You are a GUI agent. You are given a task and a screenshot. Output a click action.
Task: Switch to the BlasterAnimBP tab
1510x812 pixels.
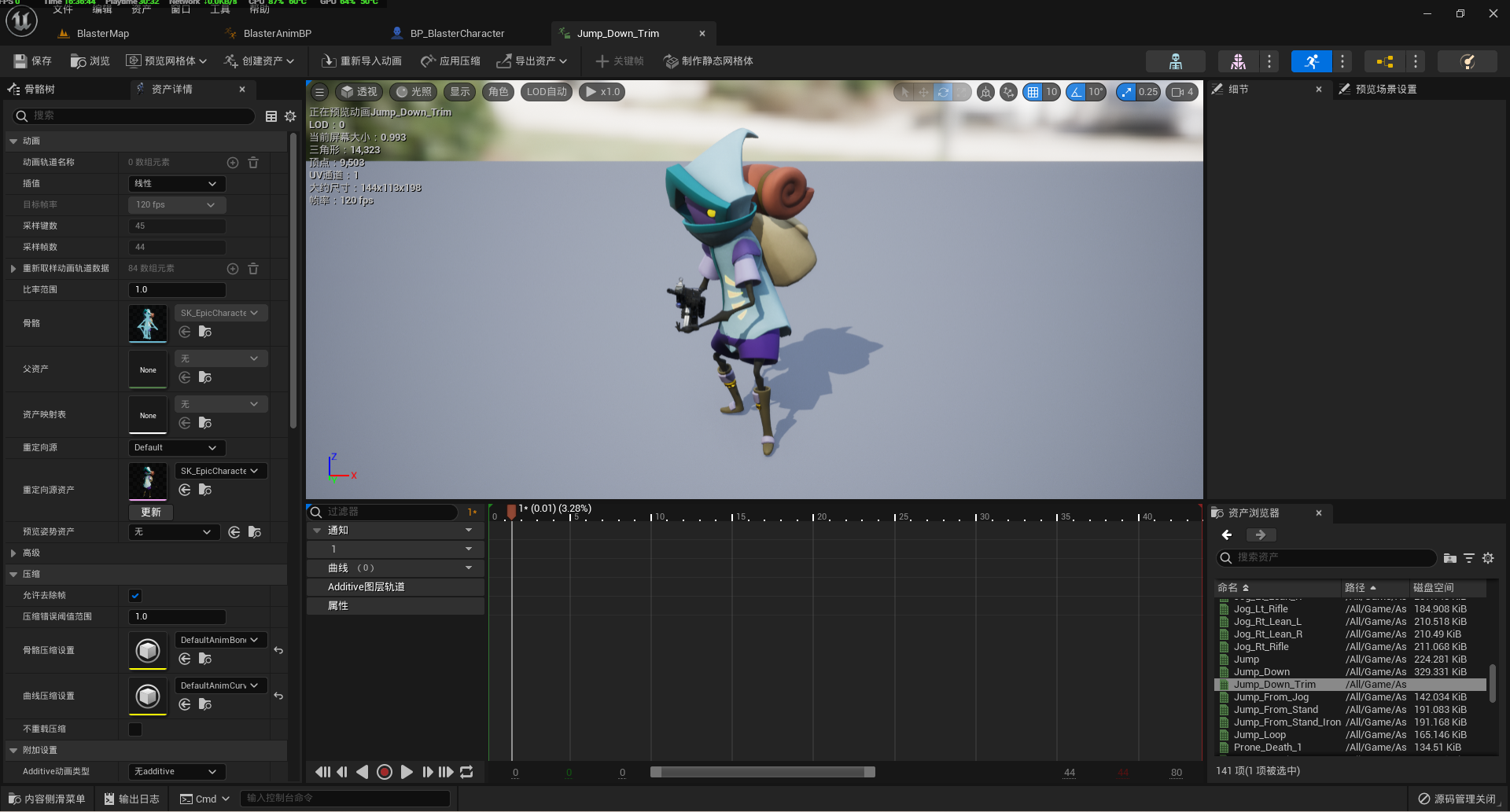click(277, 34)
